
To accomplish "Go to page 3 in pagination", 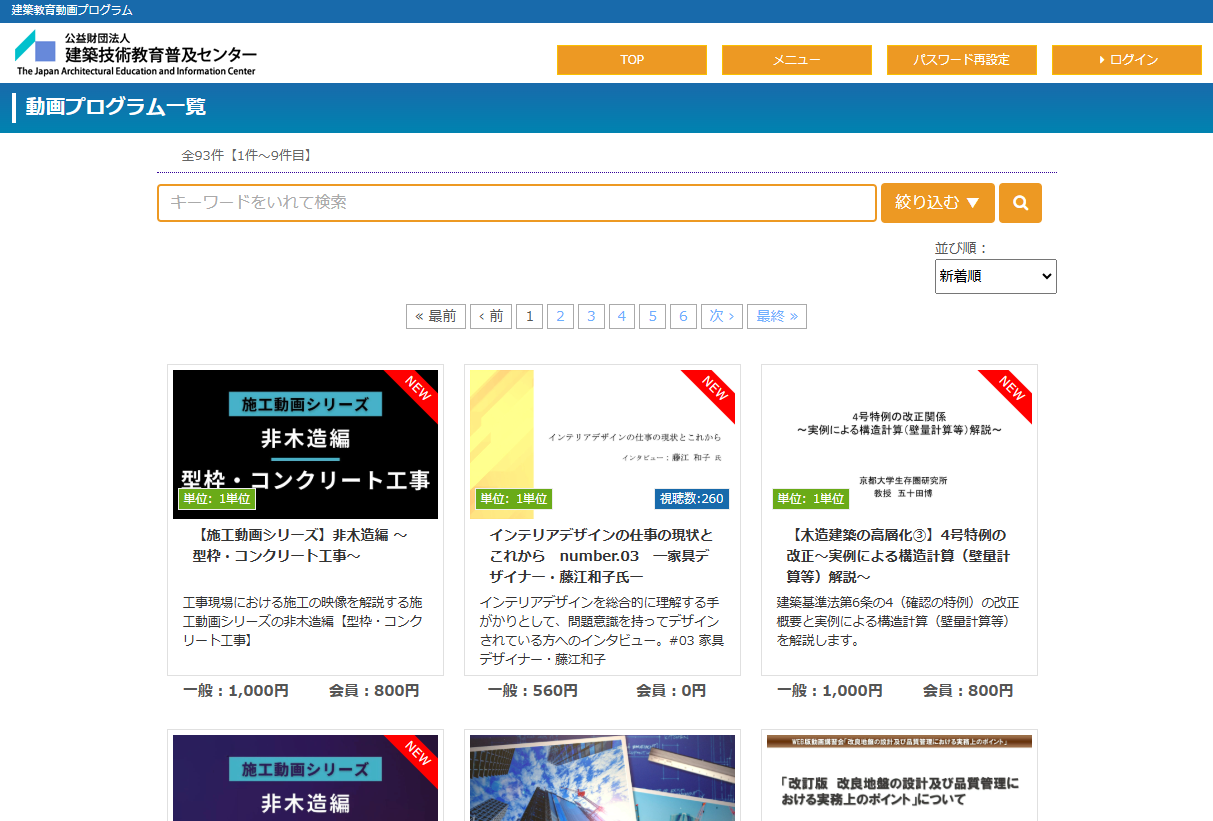I will [591, 316].
